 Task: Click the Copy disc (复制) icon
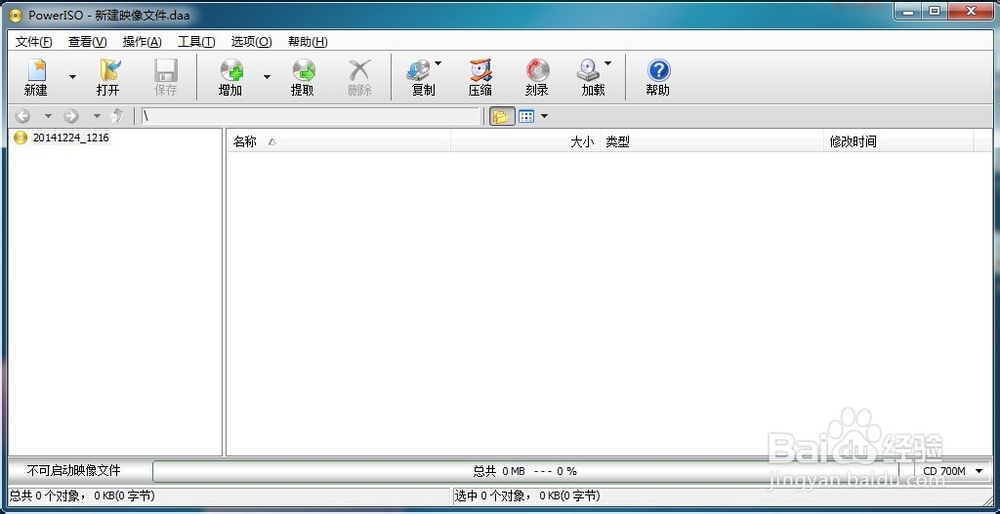(x=419, y=70)
